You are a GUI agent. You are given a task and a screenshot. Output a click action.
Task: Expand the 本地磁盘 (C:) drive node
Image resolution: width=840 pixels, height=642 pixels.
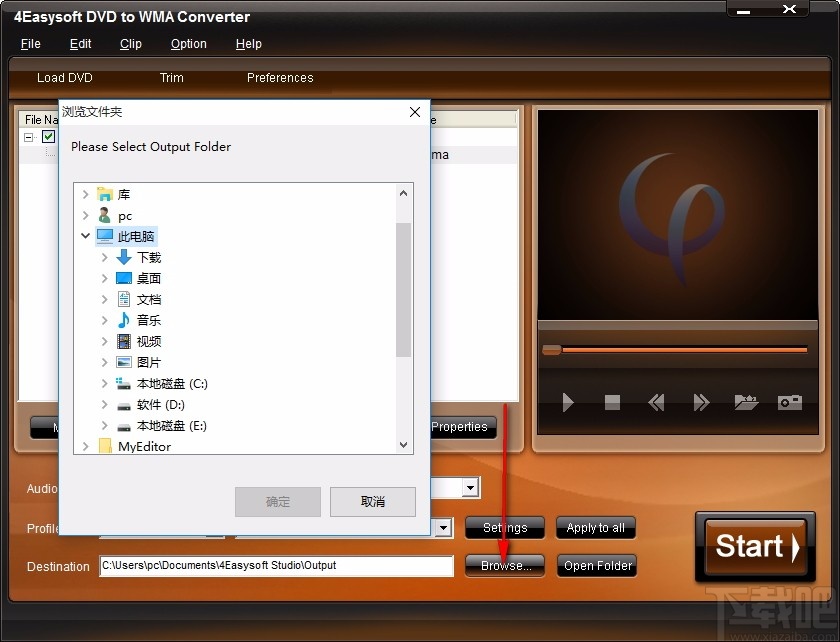[x=104, y=383]
